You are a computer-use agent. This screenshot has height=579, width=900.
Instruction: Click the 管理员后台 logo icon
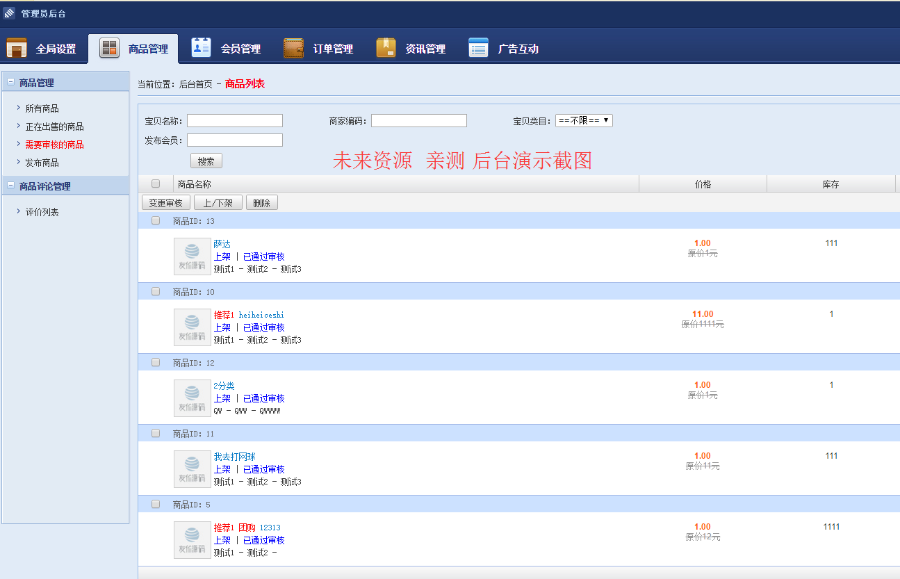point(9,13)
